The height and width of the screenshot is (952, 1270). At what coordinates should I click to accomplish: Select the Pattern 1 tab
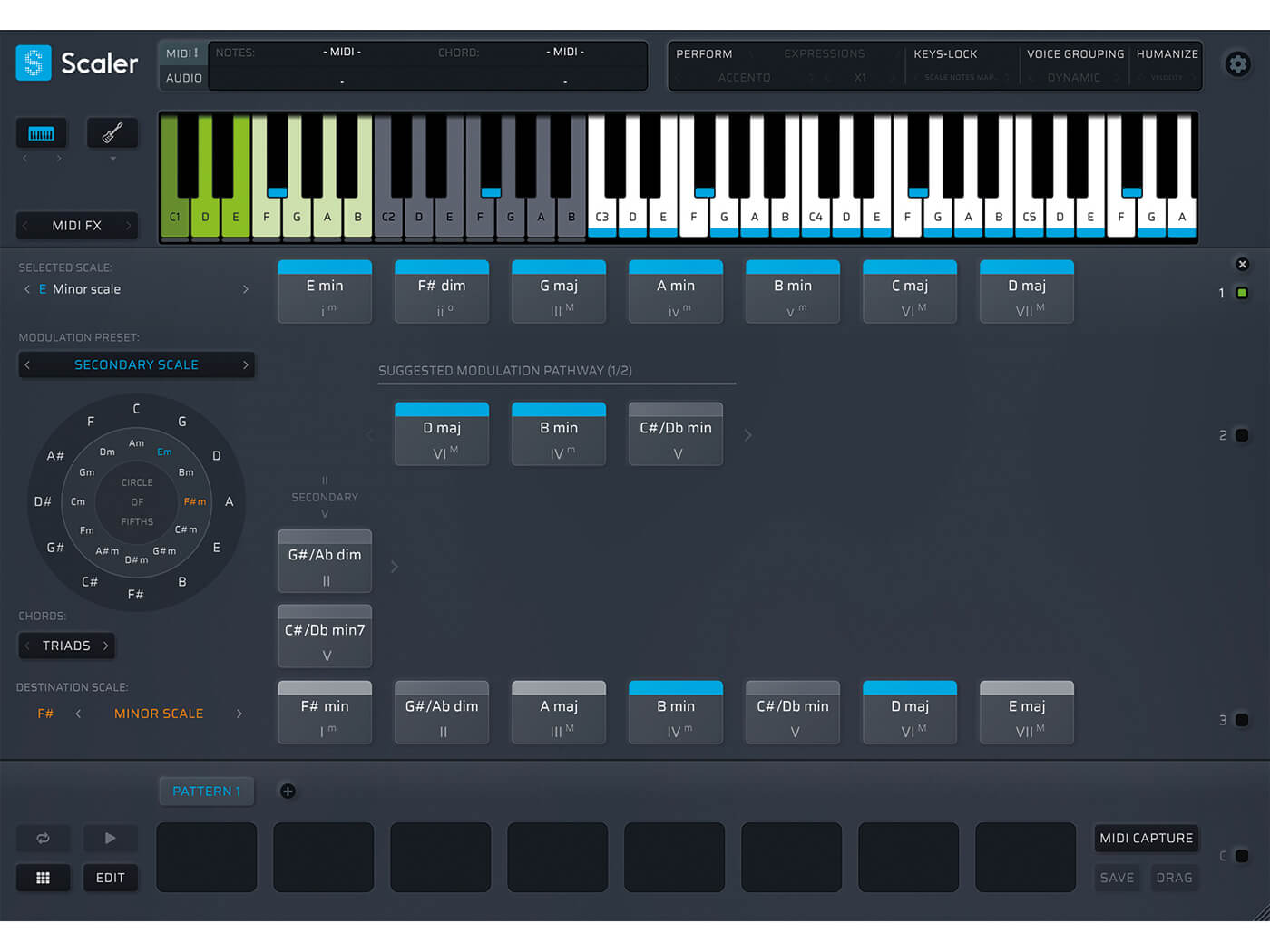pos(207,792)
